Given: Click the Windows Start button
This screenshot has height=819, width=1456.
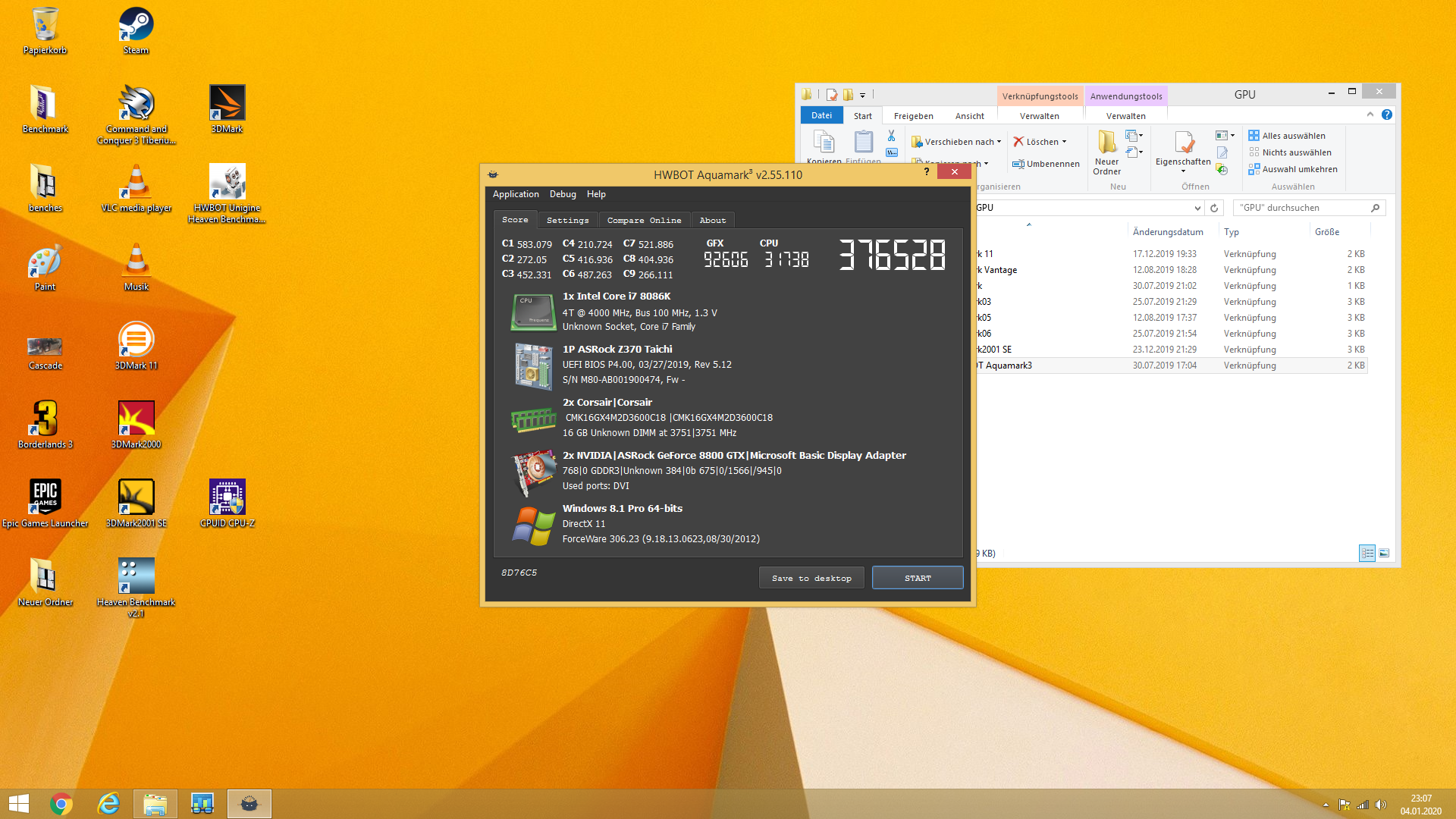Looking at the screenshot, I should tap(19, 804).
